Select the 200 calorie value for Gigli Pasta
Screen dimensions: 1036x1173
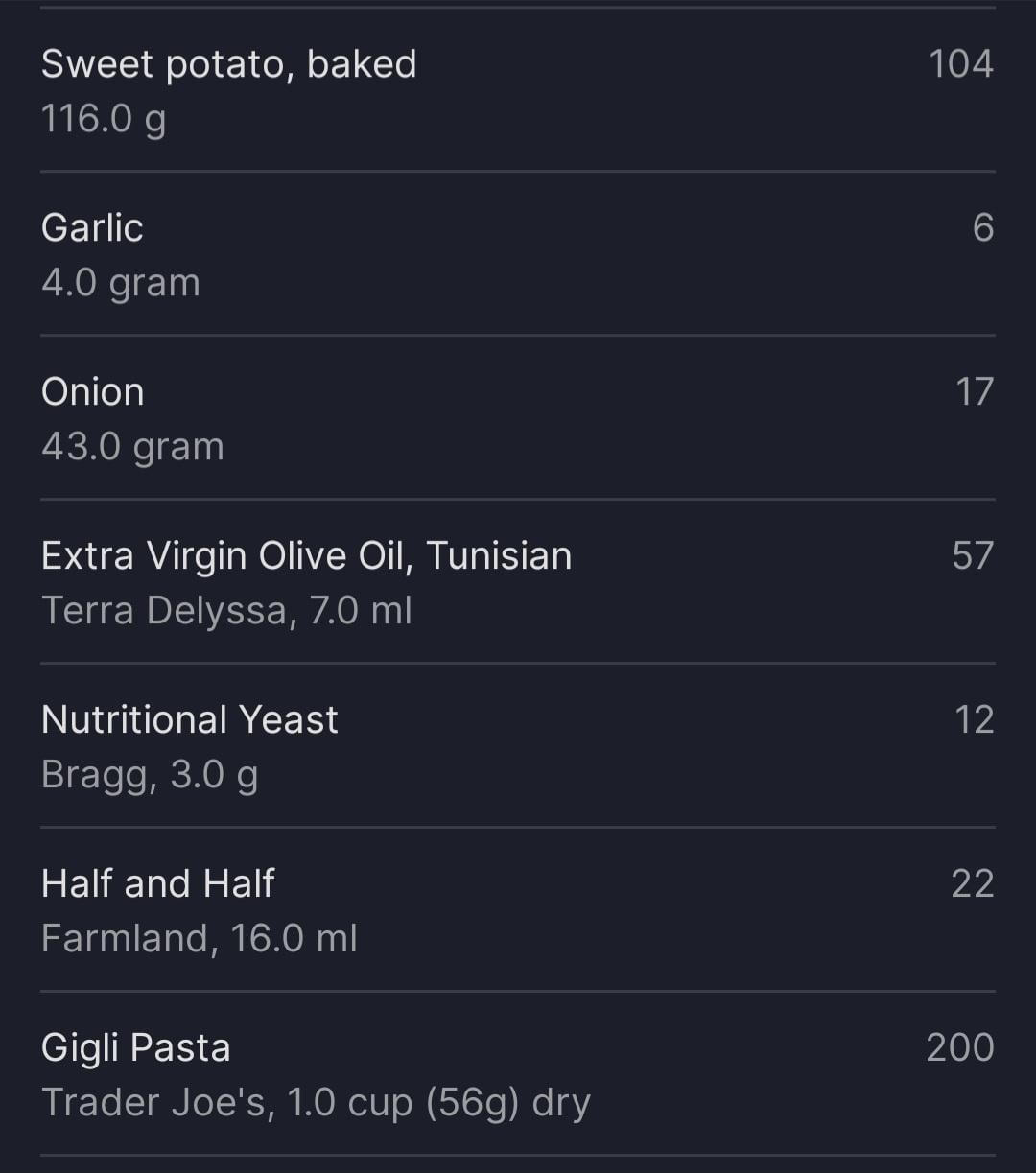959,1048
